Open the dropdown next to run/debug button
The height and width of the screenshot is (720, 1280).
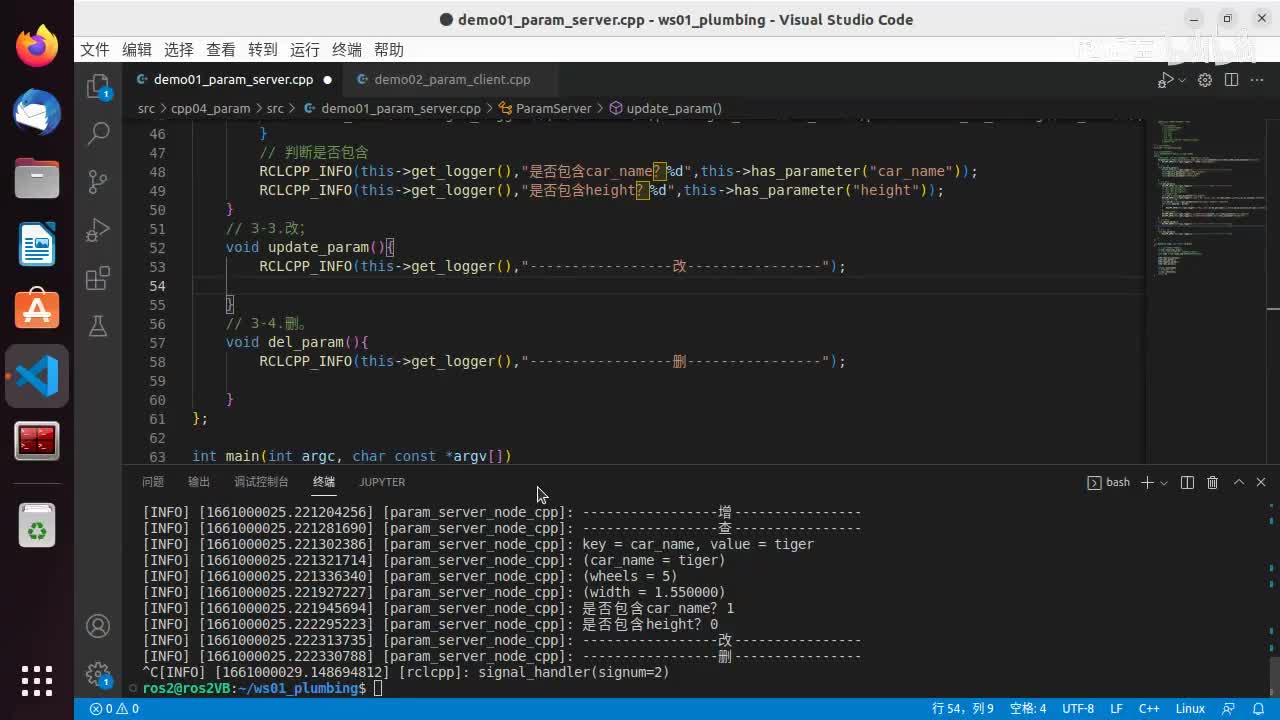1182,80
